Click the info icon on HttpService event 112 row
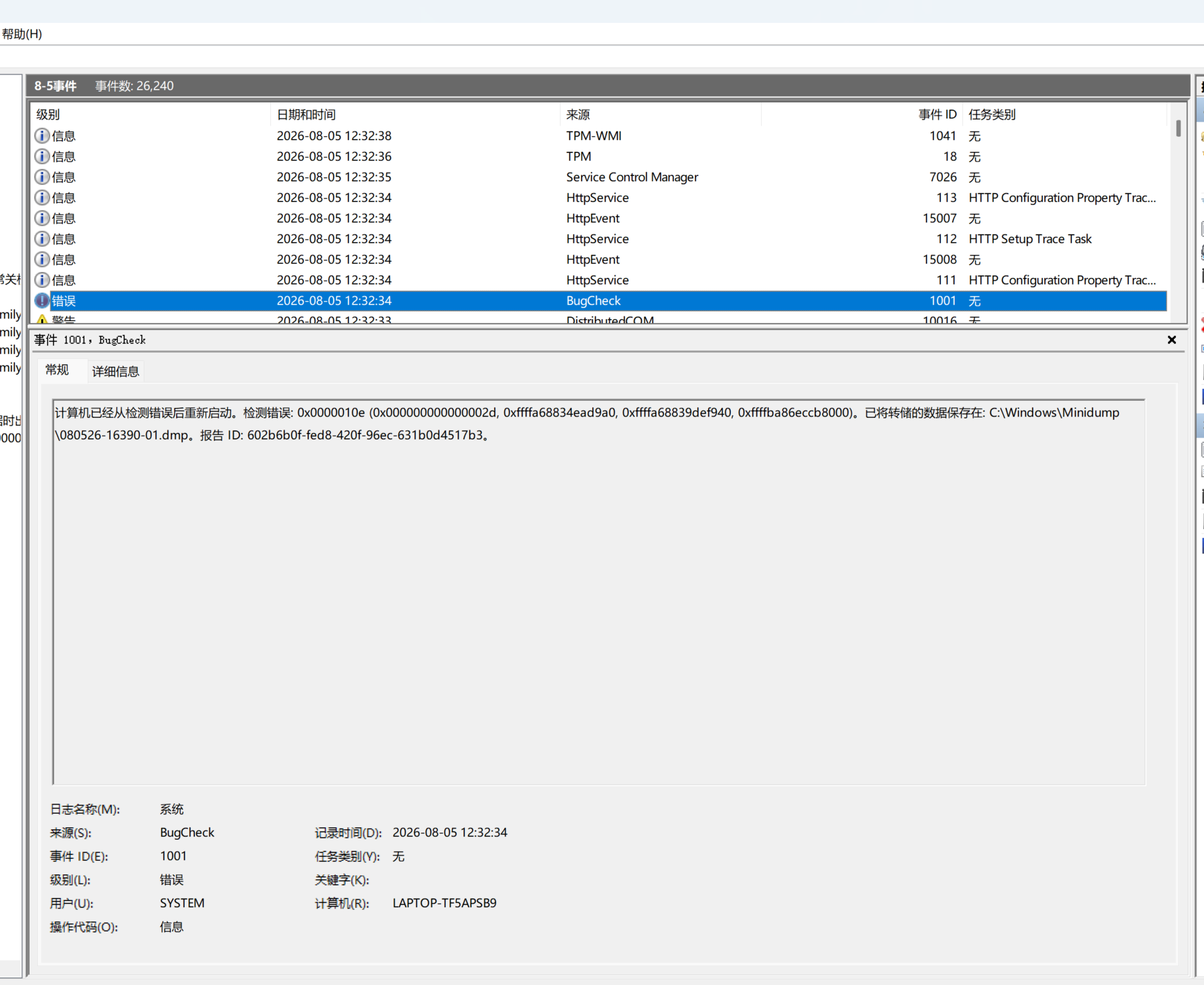Viewport: 1204px width, 985px height. tap(42, 239)
